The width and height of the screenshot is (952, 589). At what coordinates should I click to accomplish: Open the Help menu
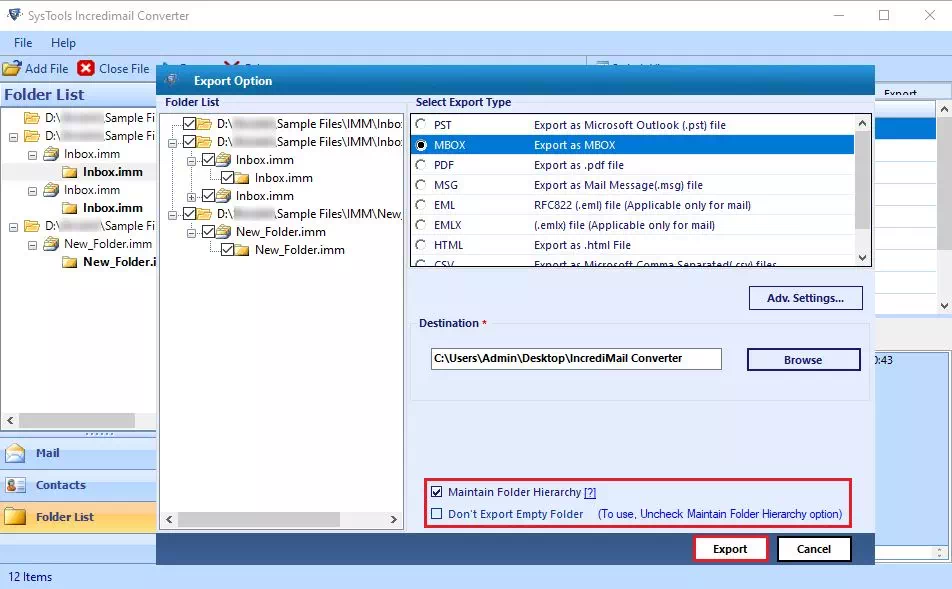[x=63, y=43]
